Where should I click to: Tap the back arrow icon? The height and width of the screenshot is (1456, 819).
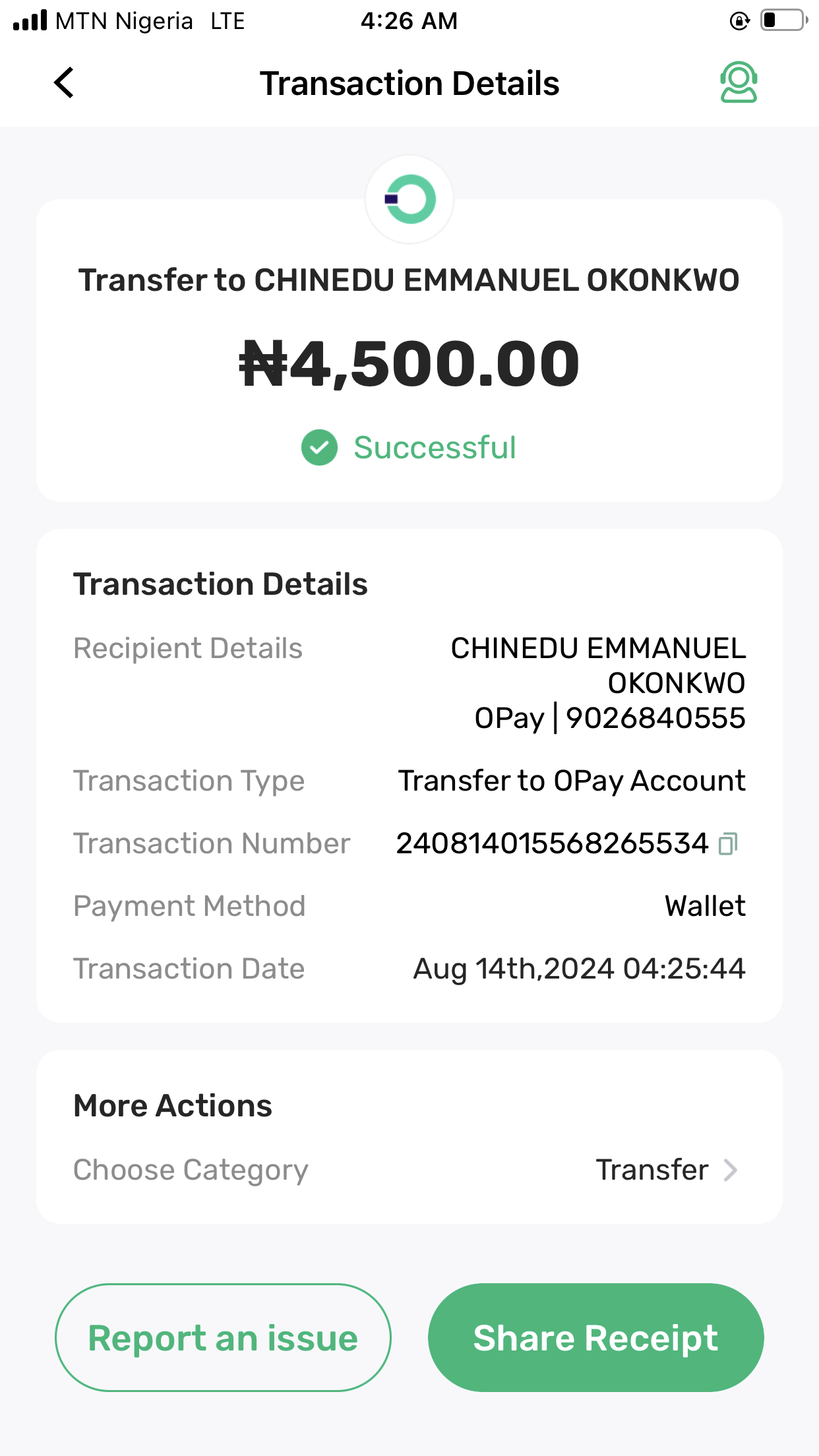tap(64, 83)
